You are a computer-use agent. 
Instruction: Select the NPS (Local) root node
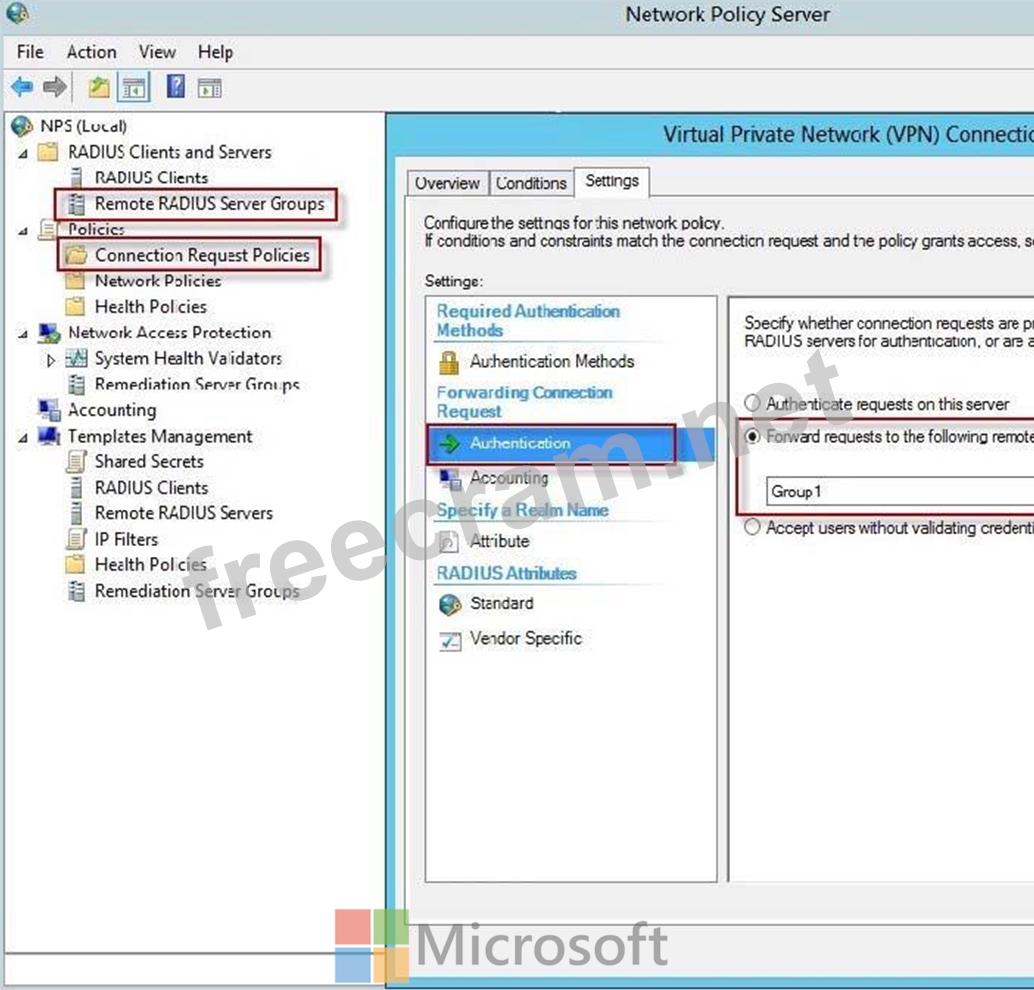pyautogui.click(x=83, y=125)
